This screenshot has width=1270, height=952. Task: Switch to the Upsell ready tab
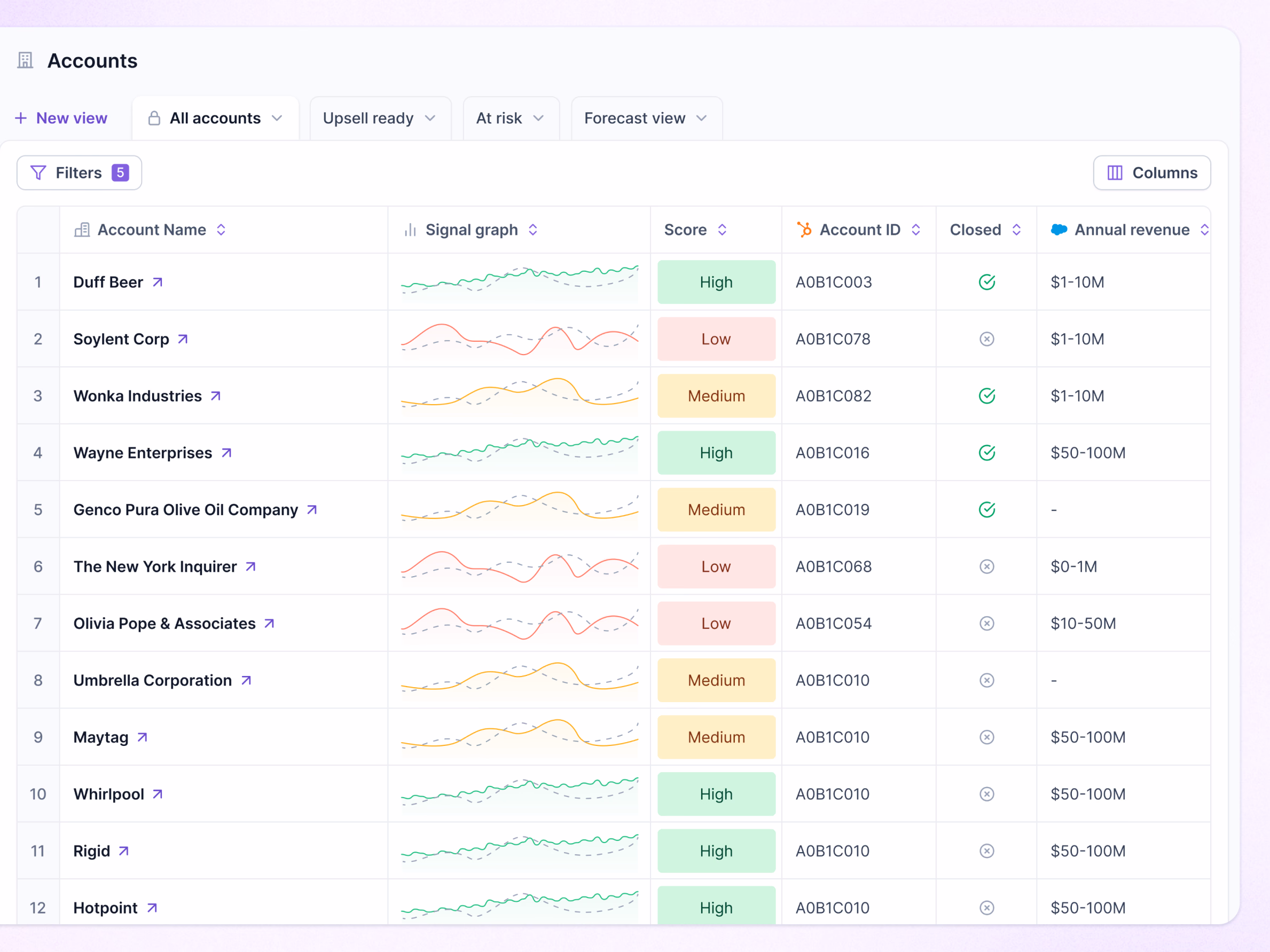coord(380,118)
